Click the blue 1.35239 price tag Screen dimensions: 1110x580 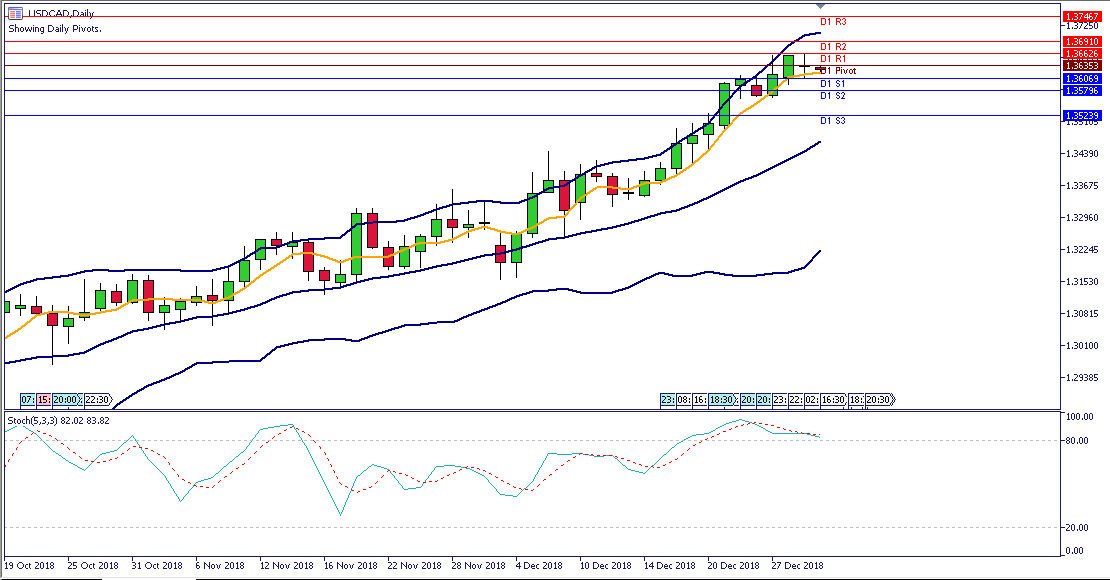click(1083, 116)
